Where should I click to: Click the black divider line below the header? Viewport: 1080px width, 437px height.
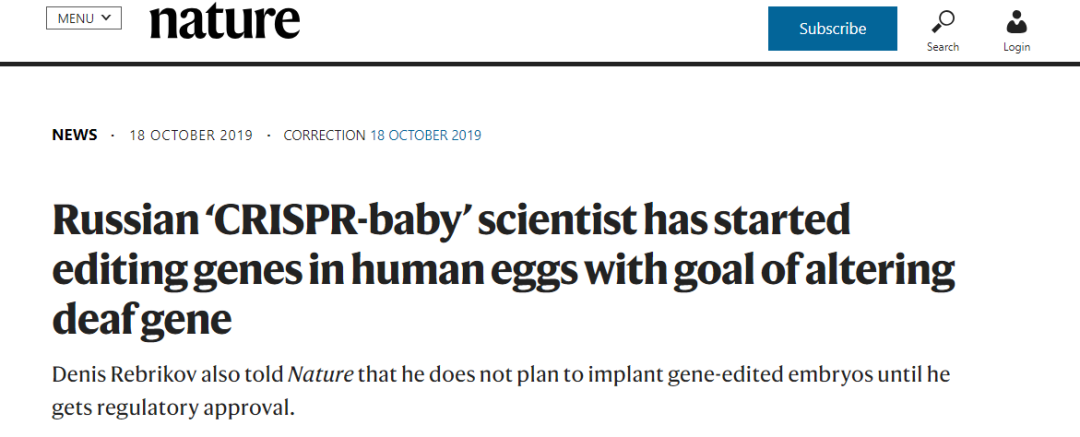[x=540, y=64]
